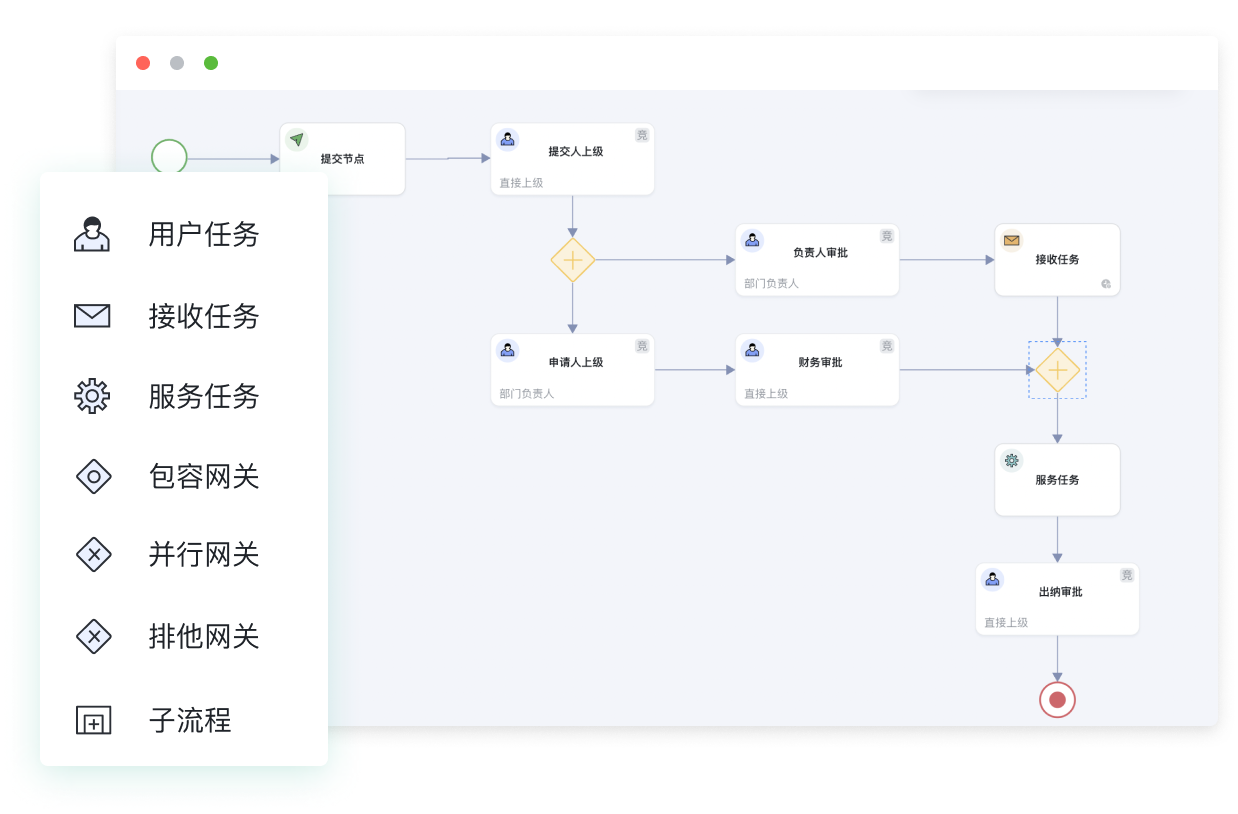This screenshot has width=1238, height=814.
Task: Click the 竞 badge on 提交人上级 node
Action: [642, 135]
